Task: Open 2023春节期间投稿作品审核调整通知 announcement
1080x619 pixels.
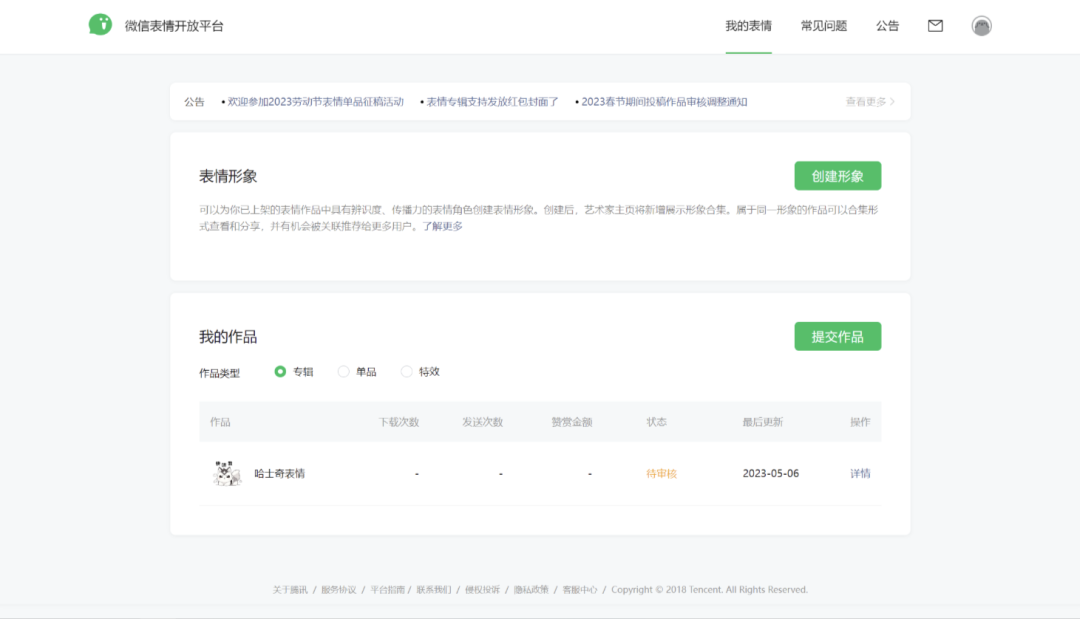Action: point(664,102)
